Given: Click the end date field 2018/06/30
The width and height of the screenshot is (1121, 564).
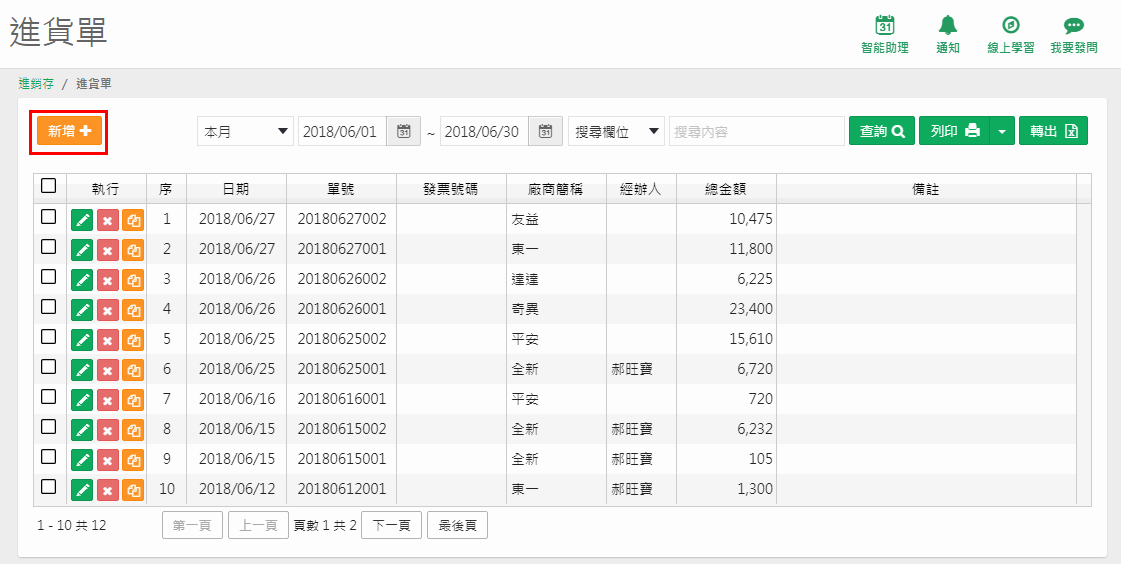Looking at the screenshot, I should coord(485,132).
